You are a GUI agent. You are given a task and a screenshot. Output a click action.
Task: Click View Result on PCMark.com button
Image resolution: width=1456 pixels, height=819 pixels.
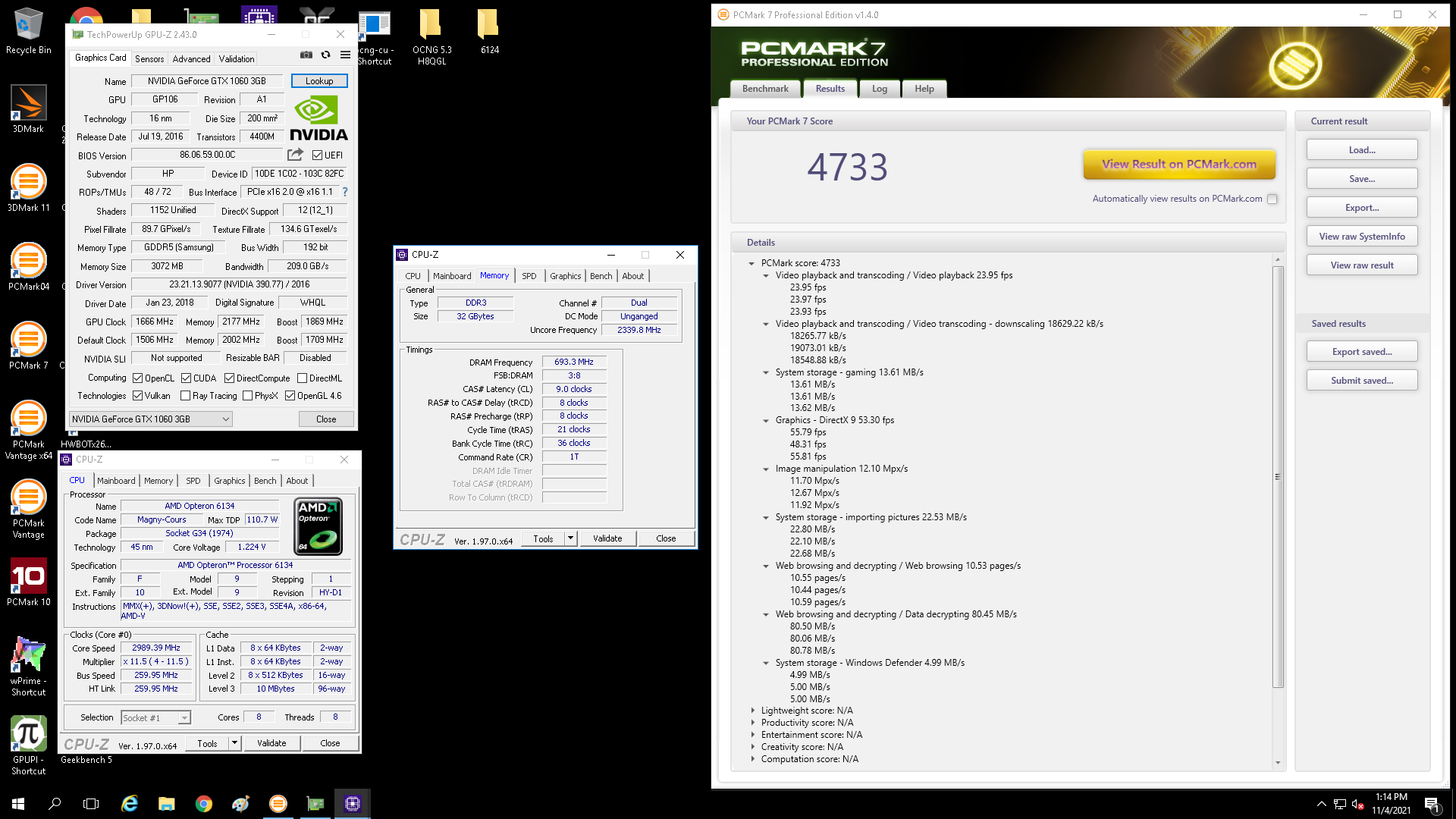pyautogui.click(x=1179, y=164)
